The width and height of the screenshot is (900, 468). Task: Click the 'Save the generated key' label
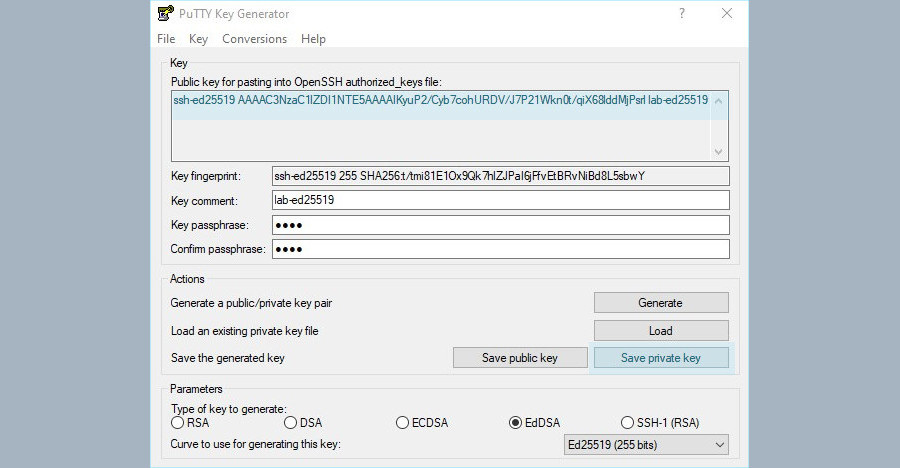pyautogui.click(x=228, y=358)
